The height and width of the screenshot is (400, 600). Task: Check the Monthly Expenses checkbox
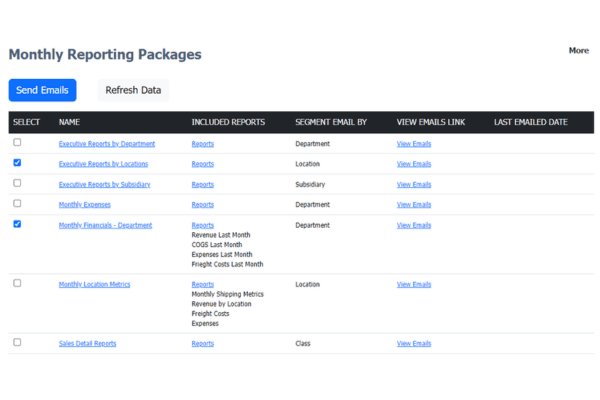[17, 203]
